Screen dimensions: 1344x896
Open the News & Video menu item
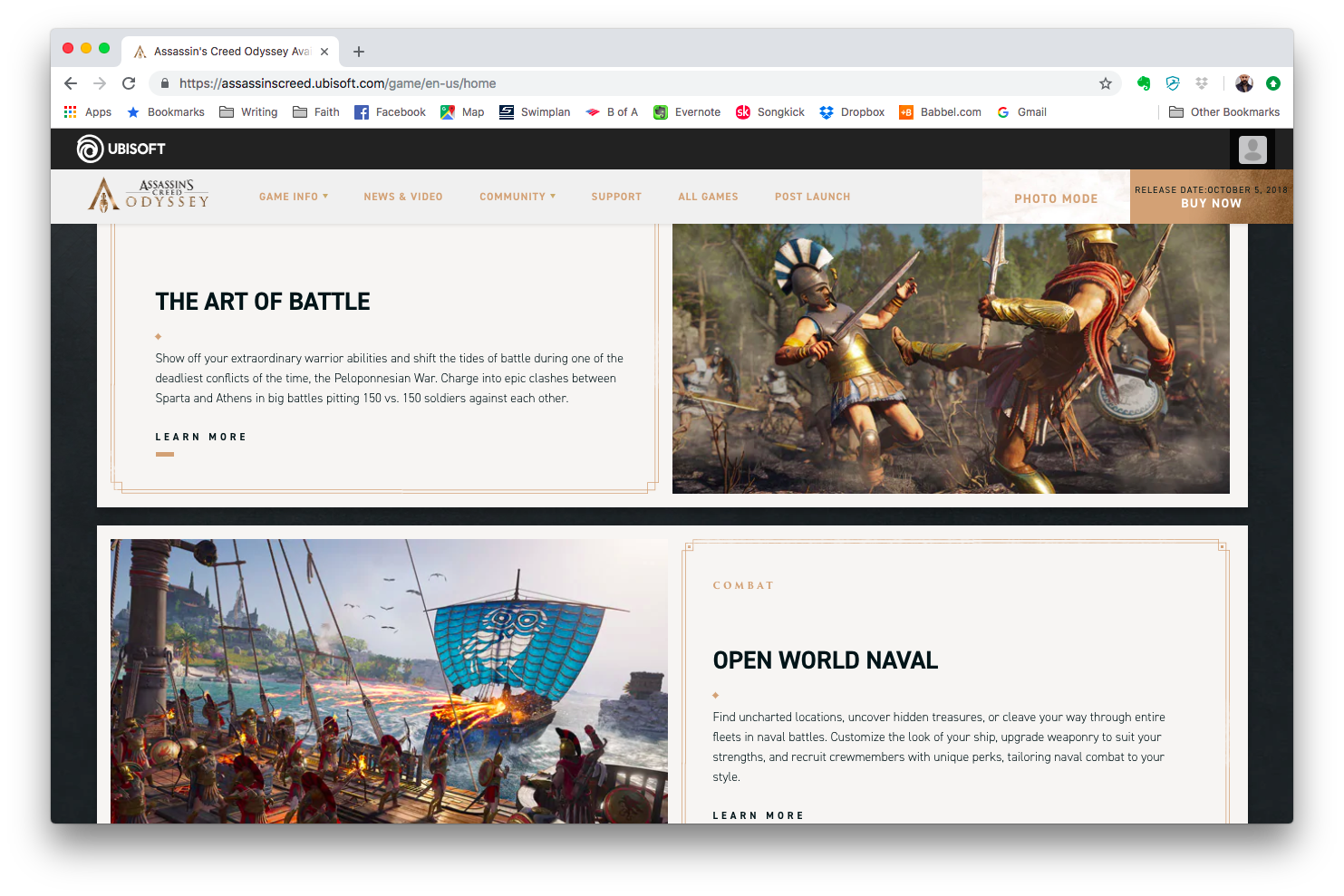403,197
